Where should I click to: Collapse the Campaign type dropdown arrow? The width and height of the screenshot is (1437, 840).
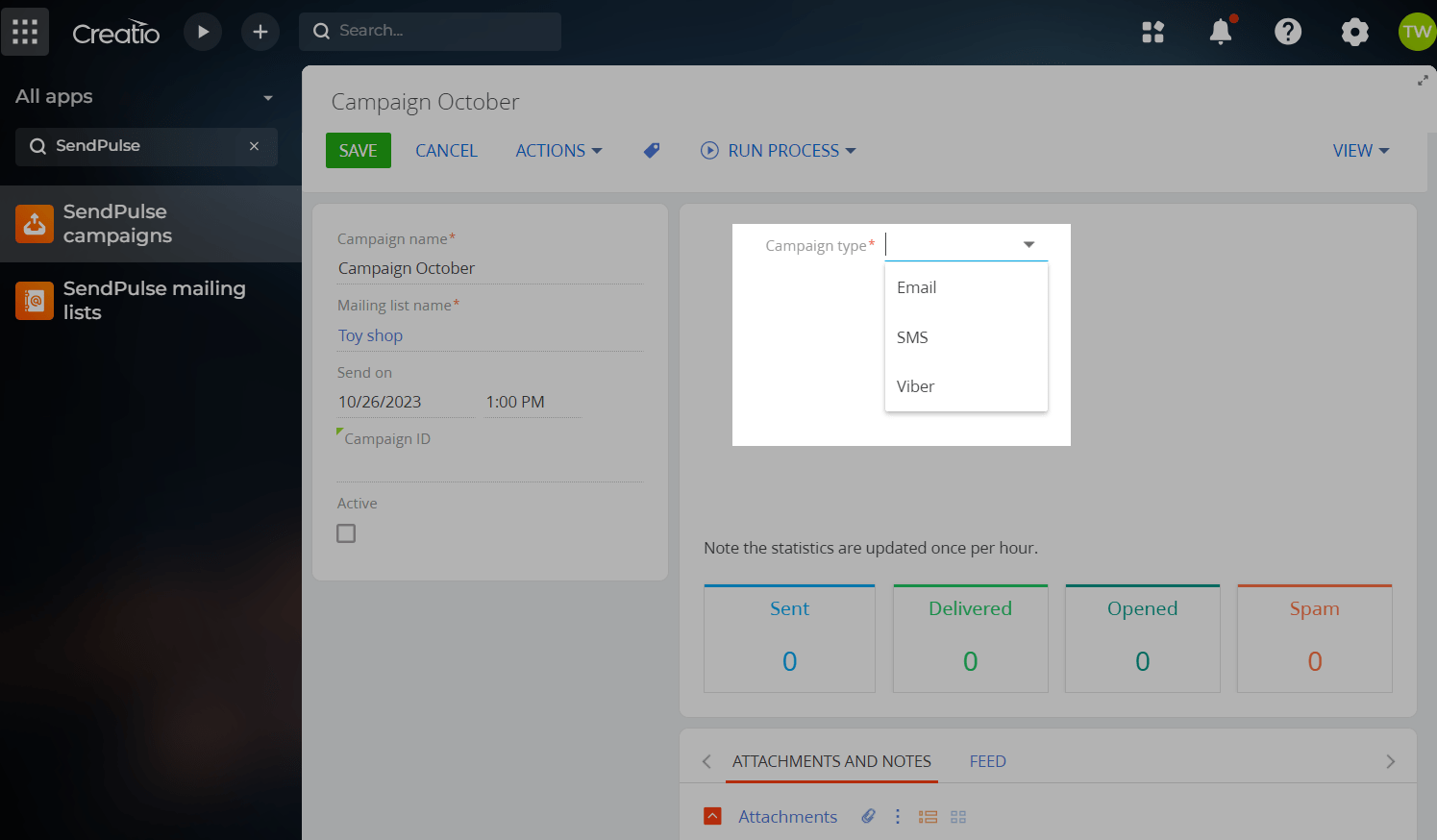coord(1028,245)
